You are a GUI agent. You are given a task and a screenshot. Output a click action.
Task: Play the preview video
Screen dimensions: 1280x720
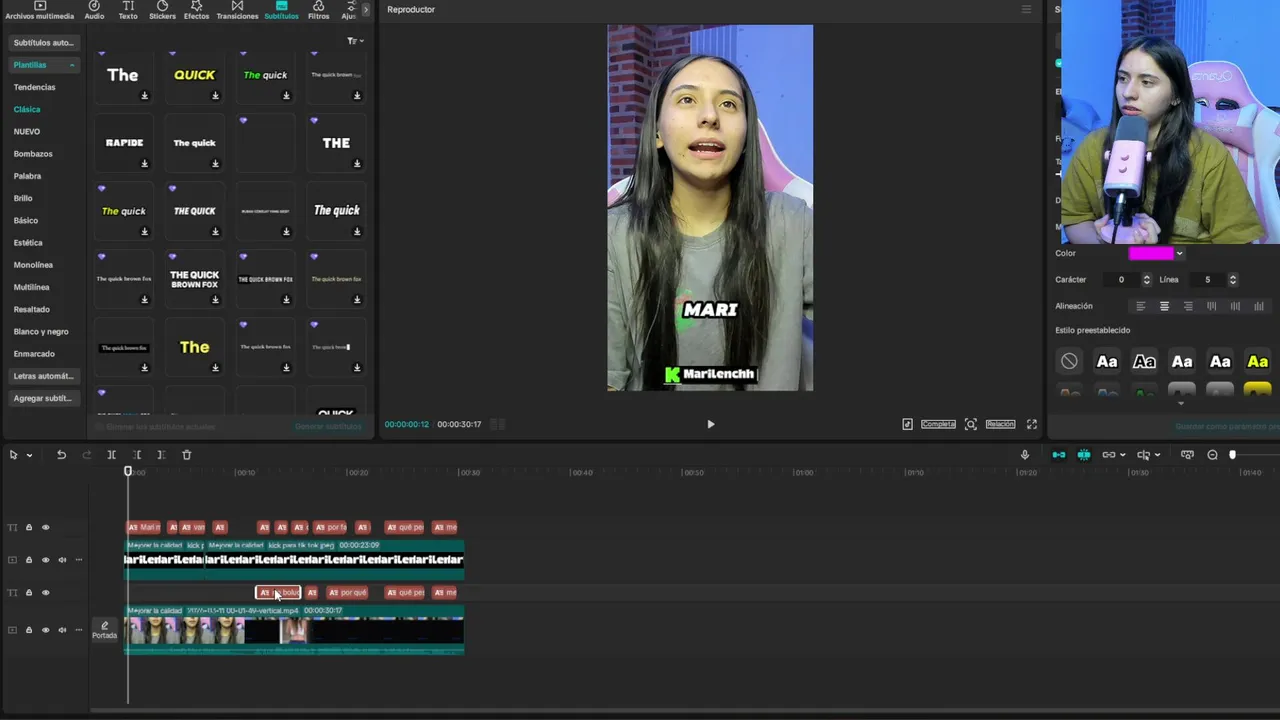[x=711, y=424]
